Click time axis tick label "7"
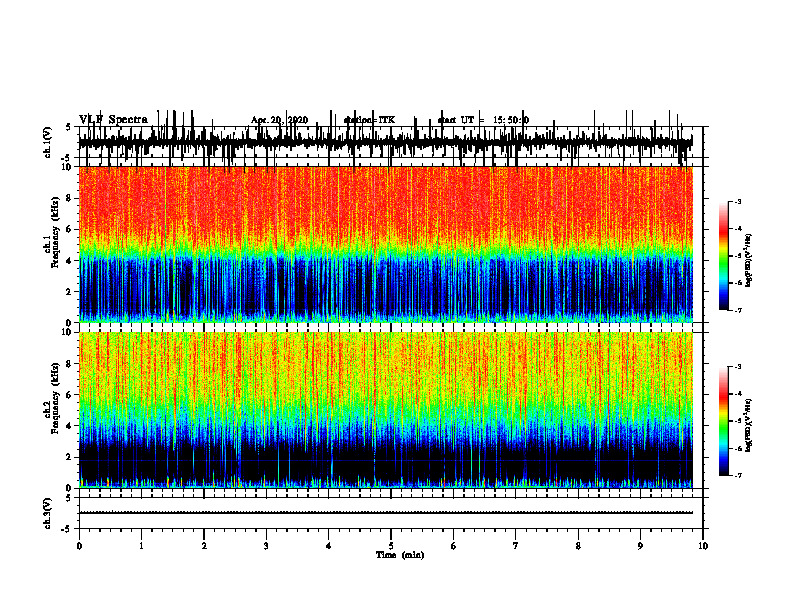The height and width of the screenshot is (612, 792). [516, 546]
